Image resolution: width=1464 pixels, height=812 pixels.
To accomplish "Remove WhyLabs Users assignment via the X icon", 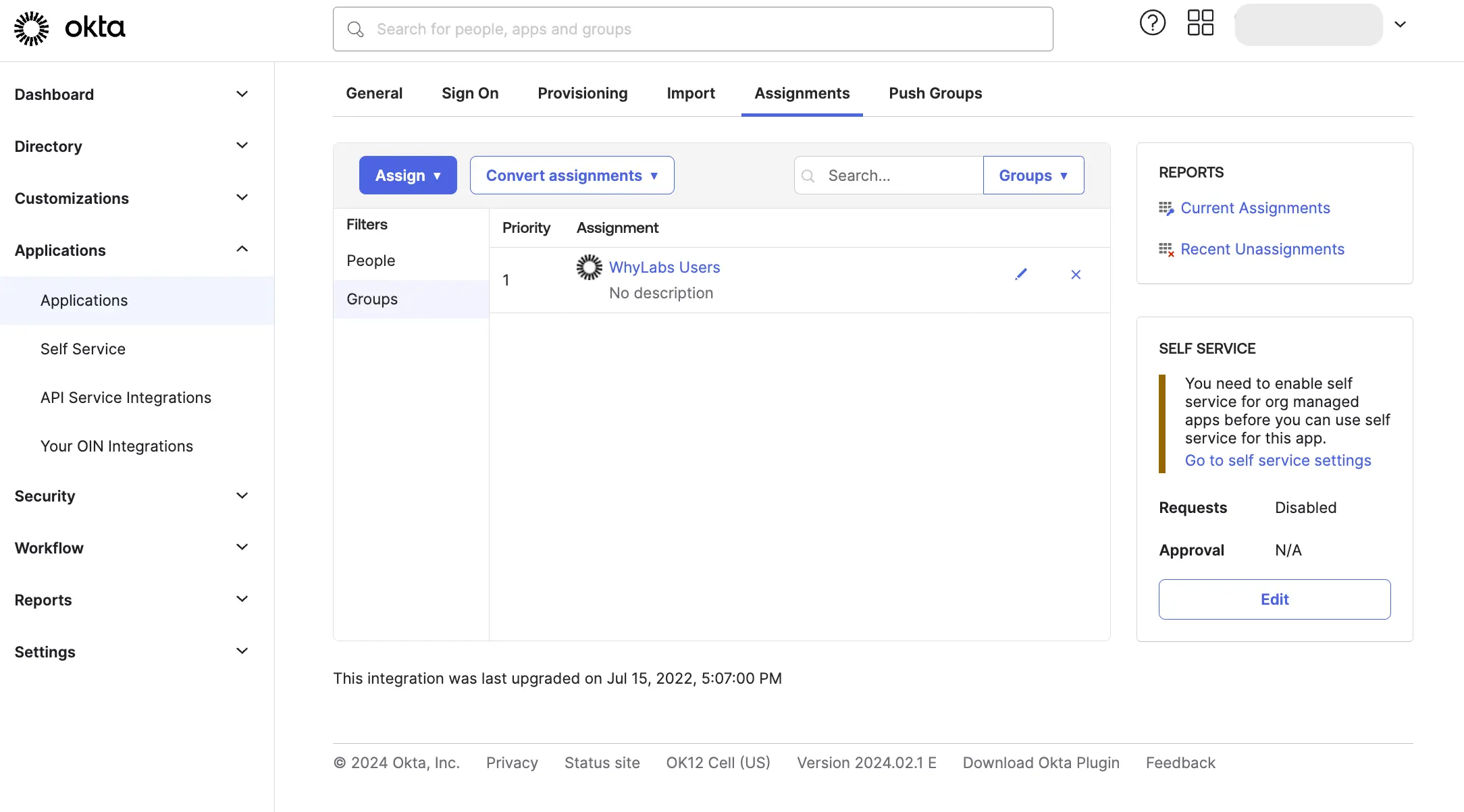I will point(1076,275).
